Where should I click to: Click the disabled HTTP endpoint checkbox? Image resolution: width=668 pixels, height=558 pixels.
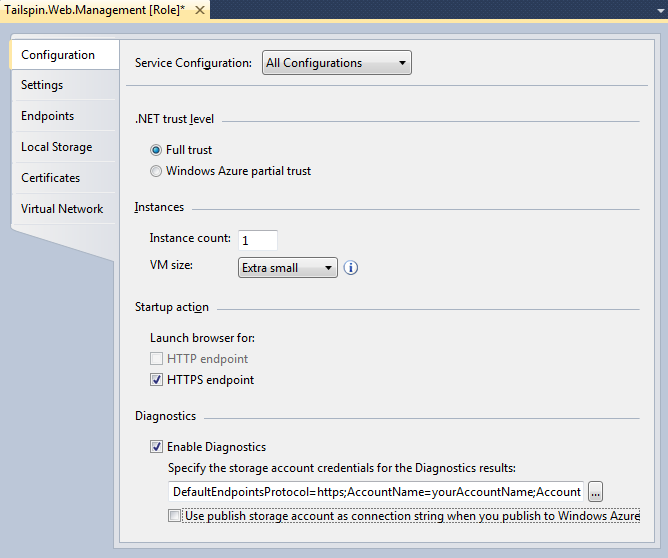pos(156,359)
